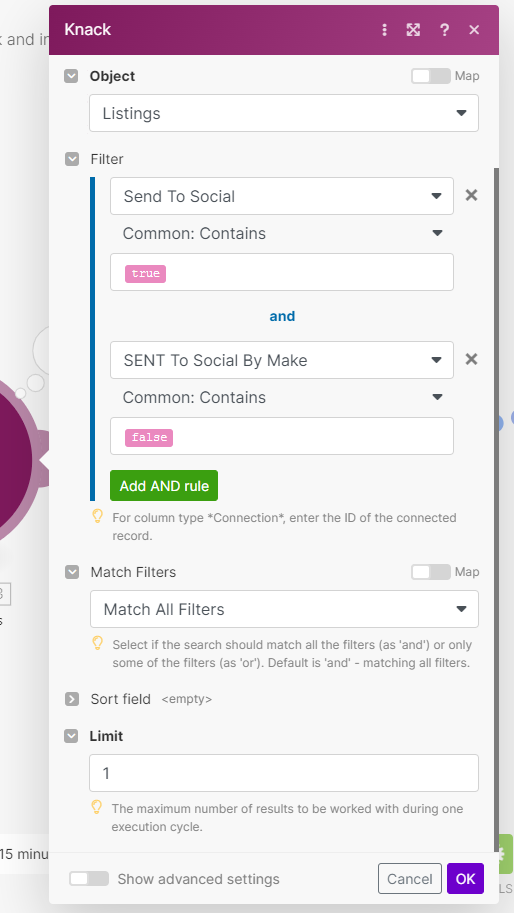514x913 pixels.
Task: Confirm settings with the OK button
Action: click(465, 879)
